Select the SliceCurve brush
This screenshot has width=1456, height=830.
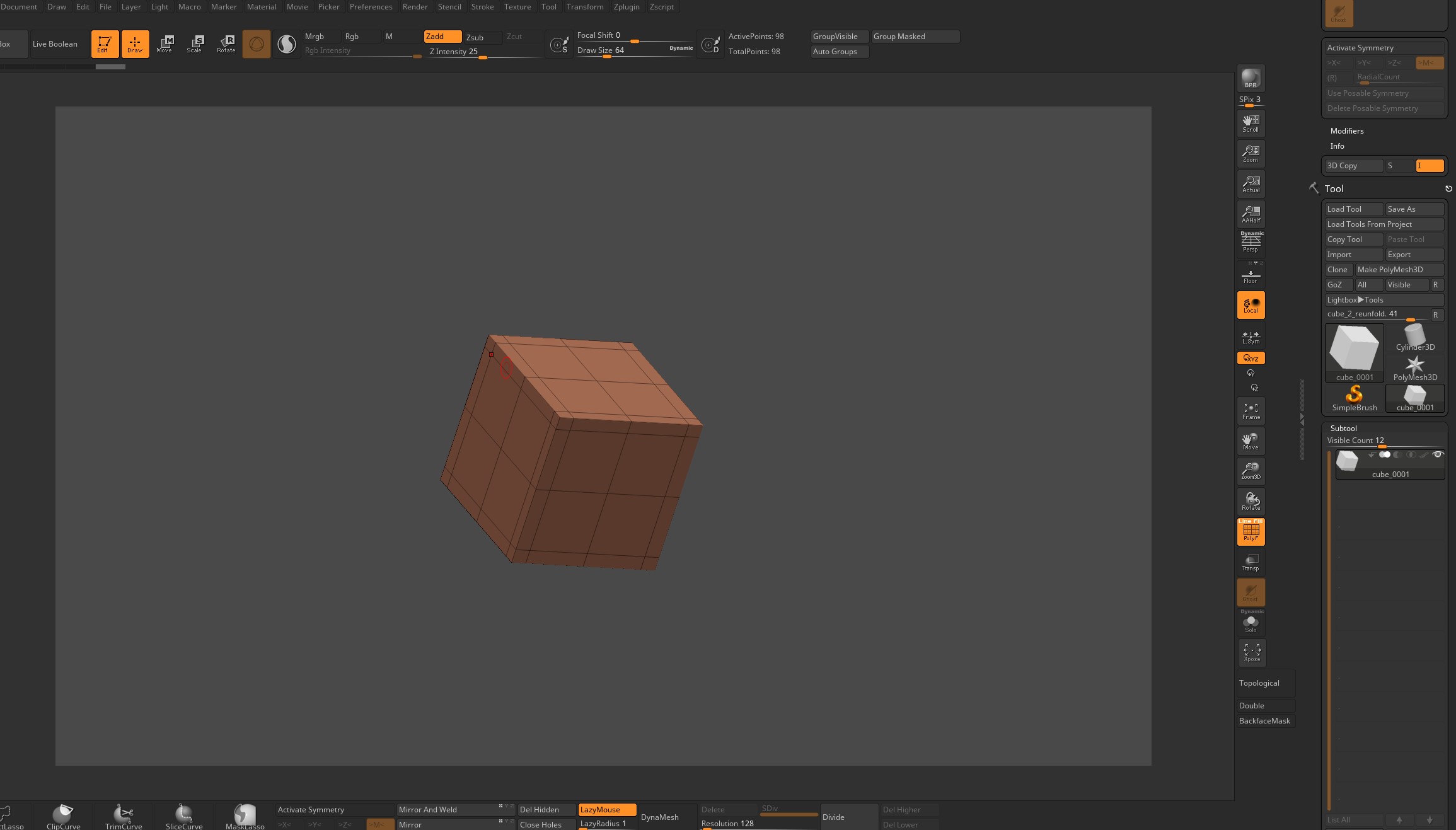tap(184, 817)
